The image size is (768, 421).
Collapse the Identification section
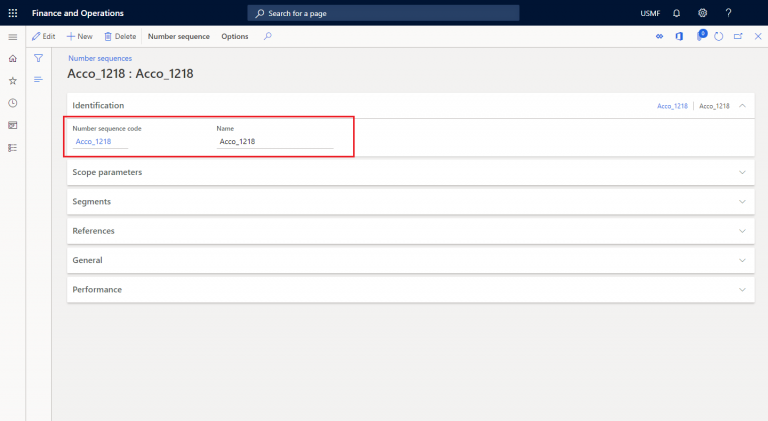pos(741,105)
